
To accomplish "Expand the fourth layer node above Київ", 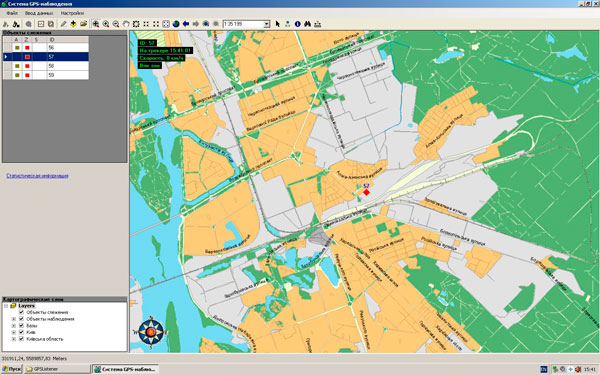I will pyautogui.click(x=14, y=326).
